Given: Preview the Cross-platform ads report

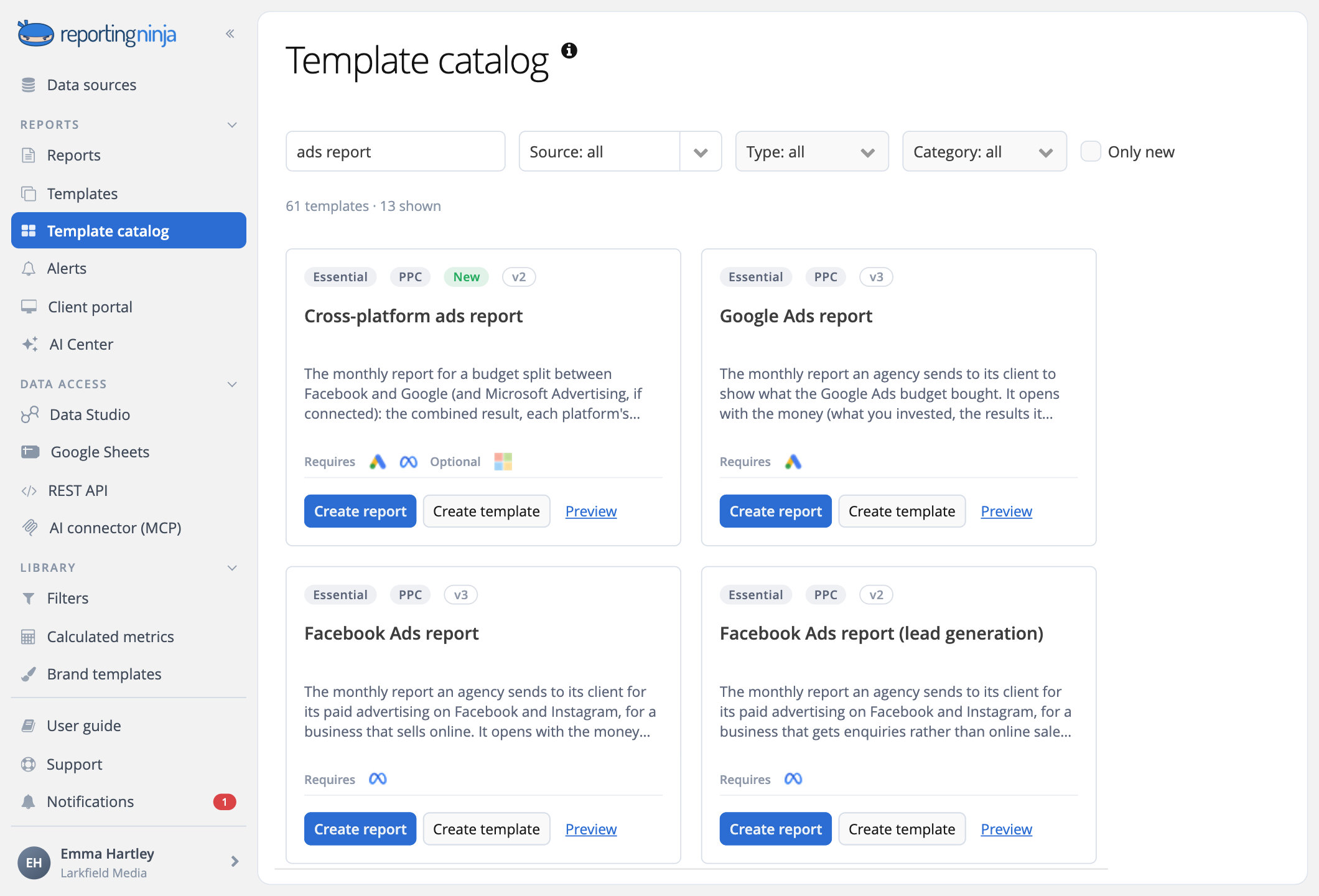Looking at the screenshot, I should tap(591, 511).
